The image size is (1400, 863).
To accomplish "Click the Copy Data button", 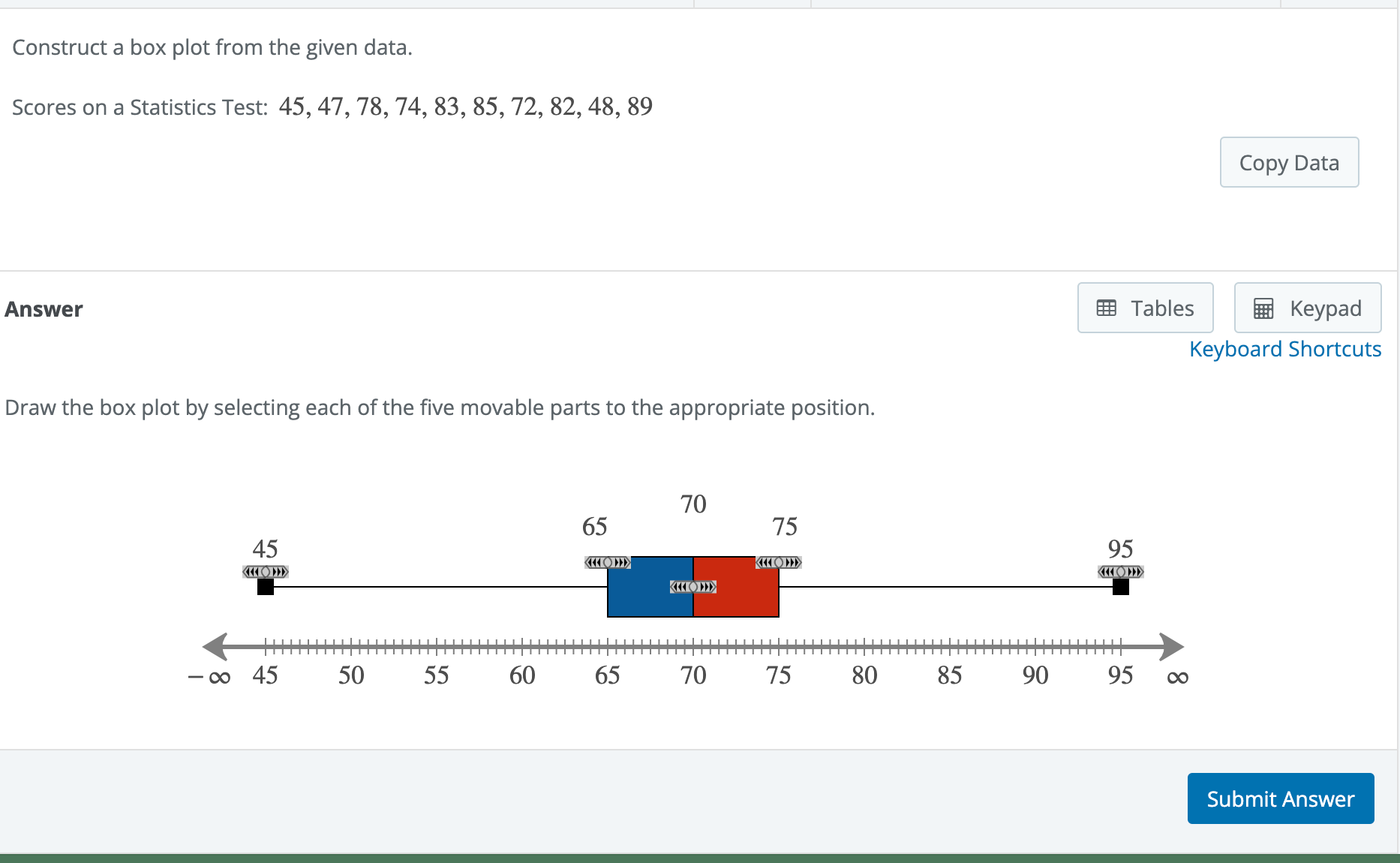I will coord(1289,162).
